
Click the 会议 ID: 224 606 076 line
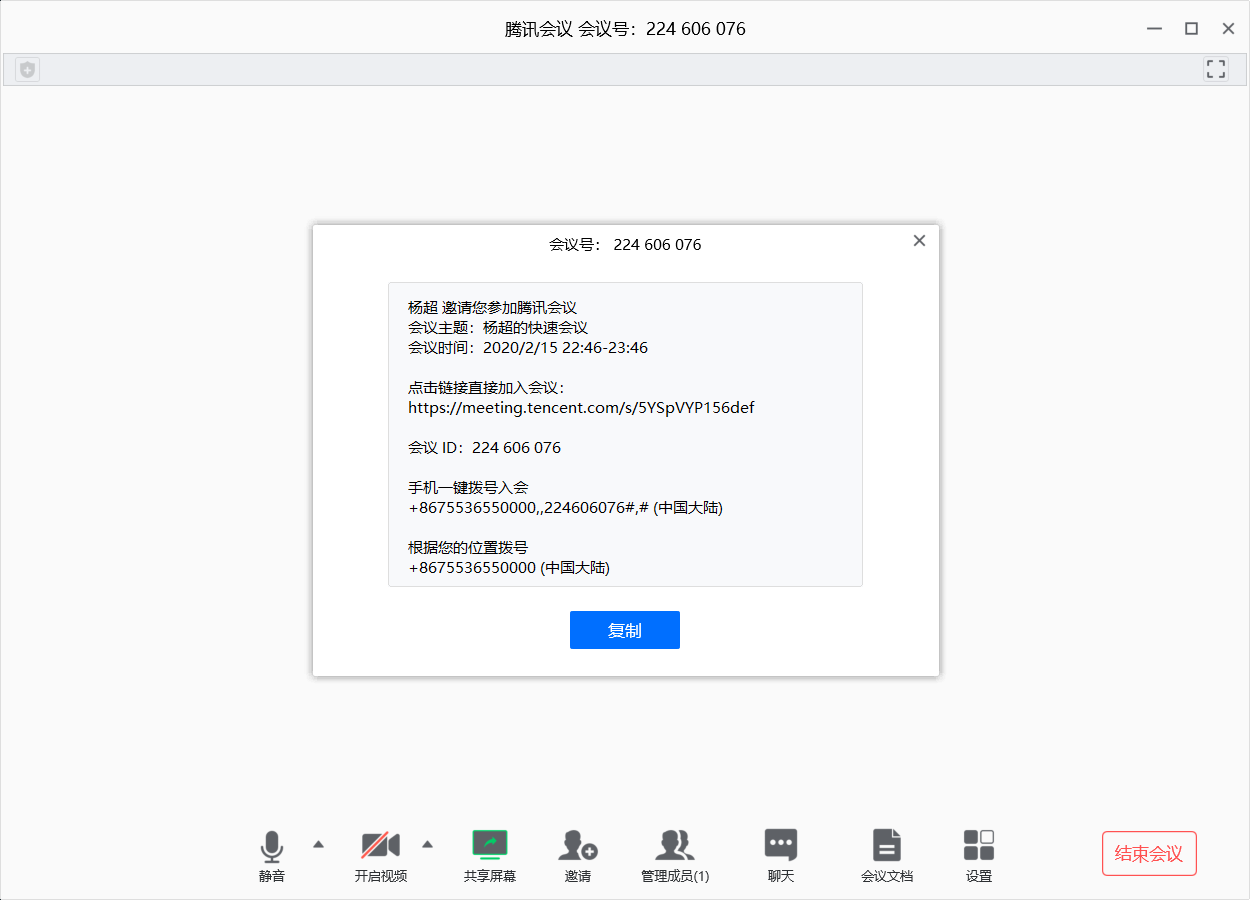pyautogui.click(x=485, y=447)
